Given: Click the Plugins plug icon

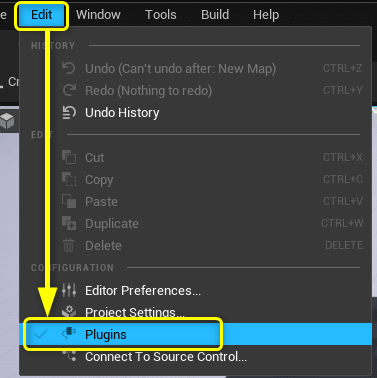Looking at the screenshot, I should [69, 334].
